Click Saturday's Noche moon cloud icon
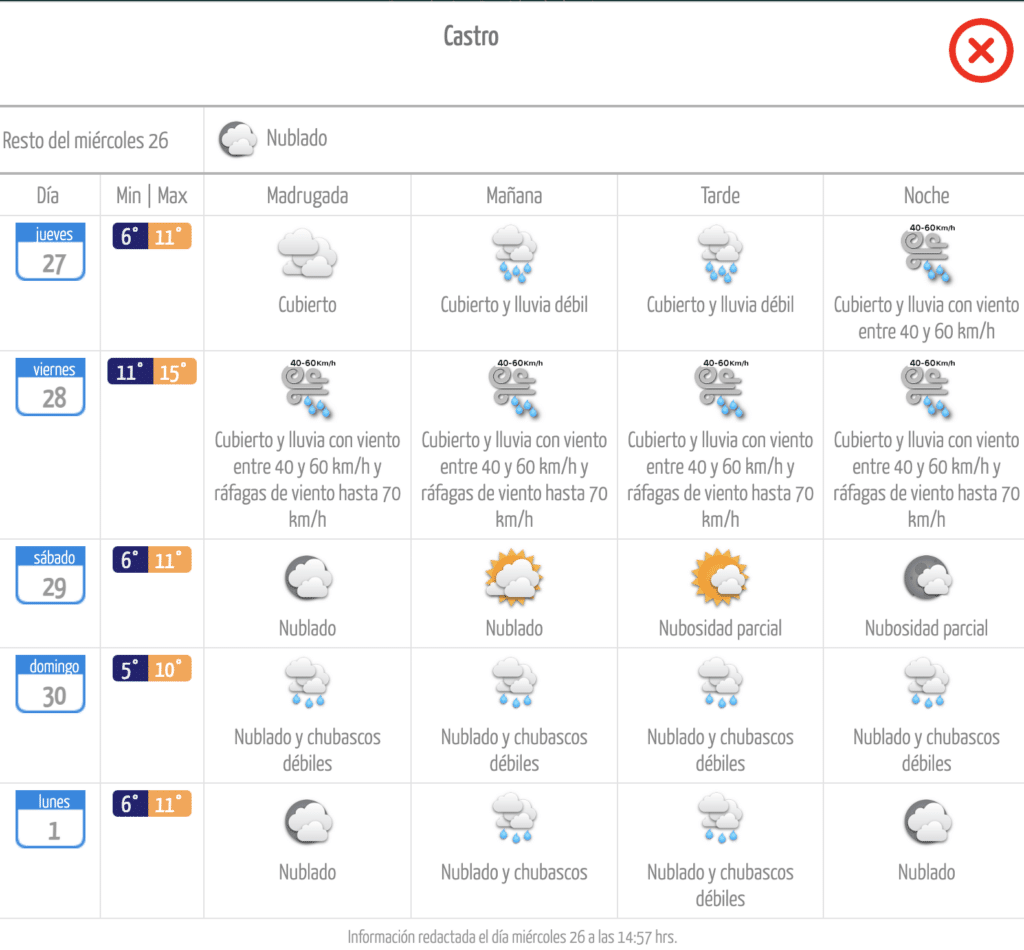This screenshot has width=1024, height=950. coord(926,578)
